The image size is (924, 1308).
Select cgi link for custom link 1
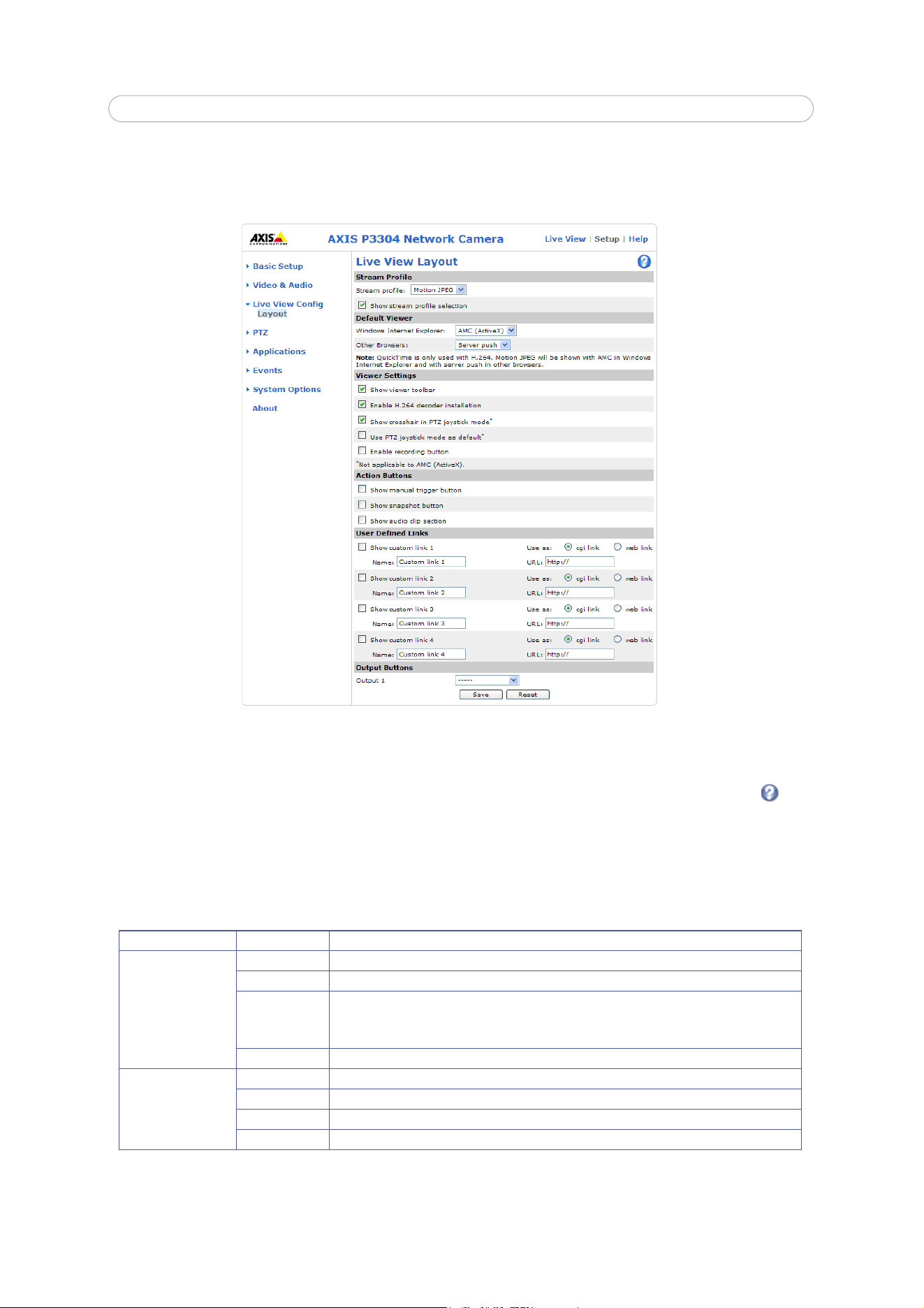(568, 547)
